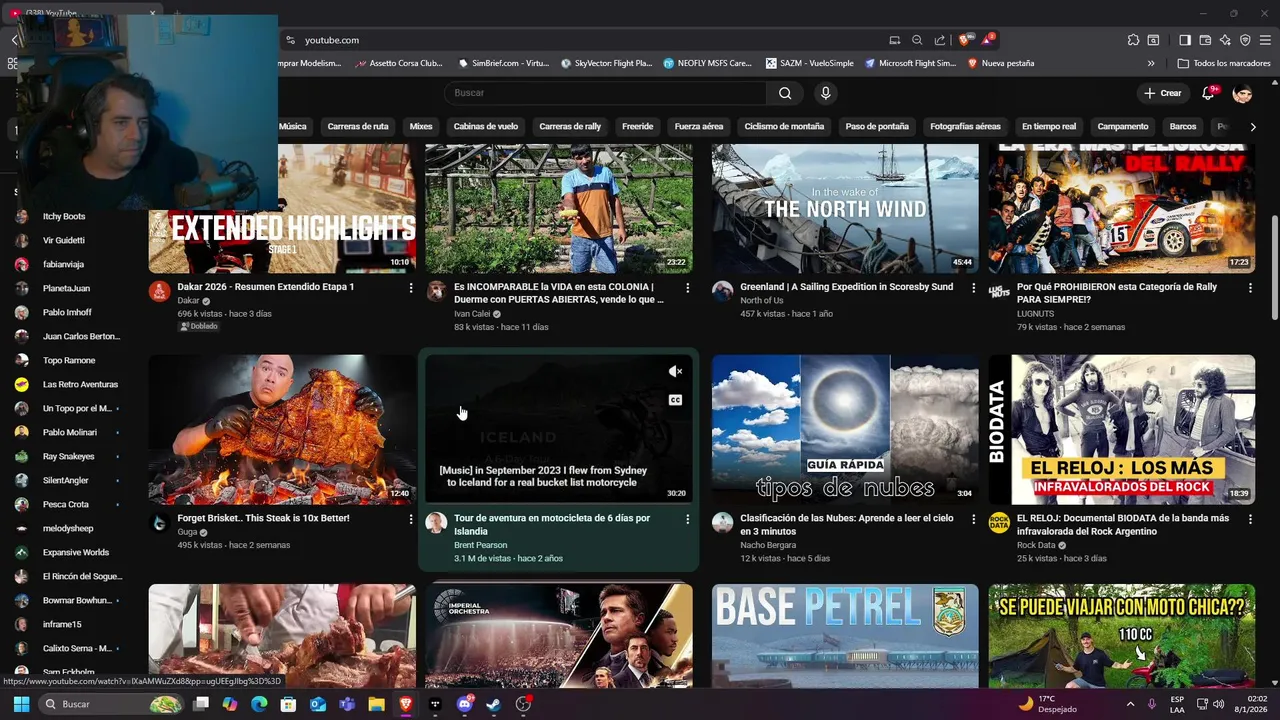Click the Crear button
The width and height of the screenshot is (1280, 720).
coord(1163,93)
